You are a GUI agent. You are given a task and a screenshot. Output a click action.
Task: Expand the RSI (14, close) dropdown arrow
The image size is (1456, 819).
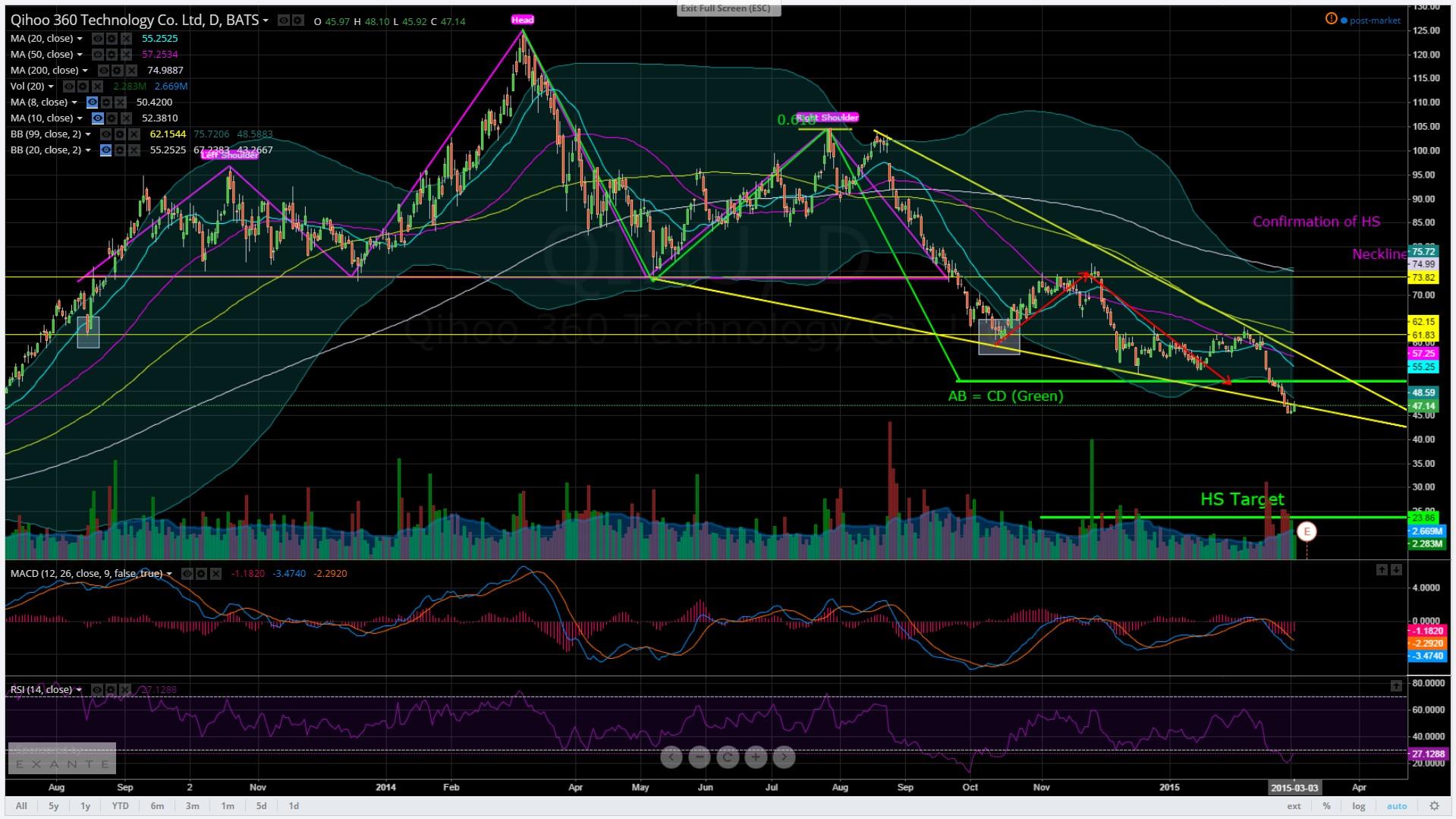click(79, 689)
